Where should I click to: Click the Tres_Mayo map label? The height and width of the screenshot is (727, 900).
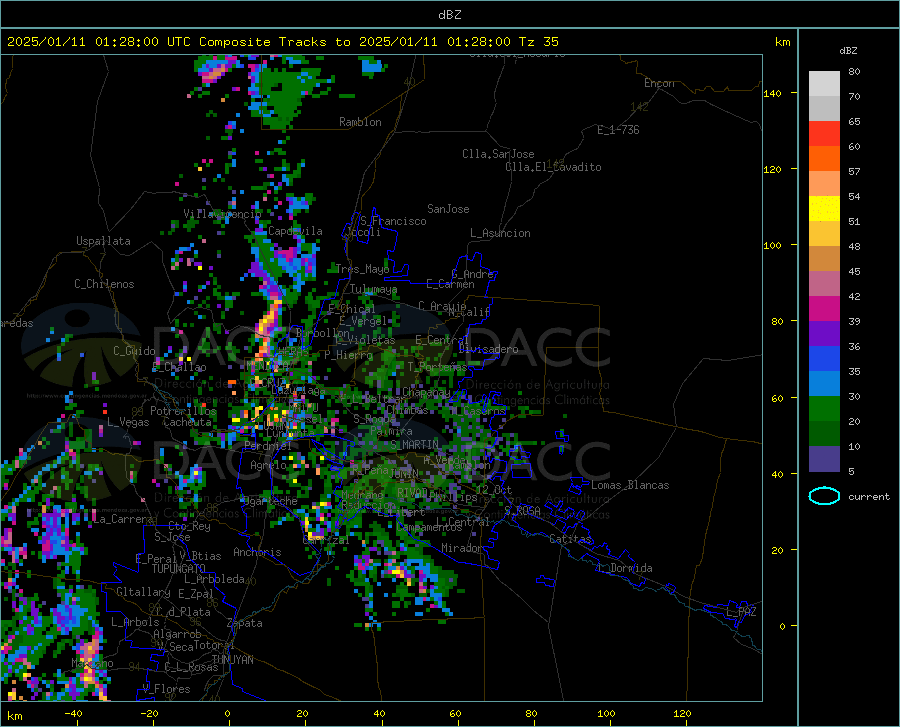point(362,269)
